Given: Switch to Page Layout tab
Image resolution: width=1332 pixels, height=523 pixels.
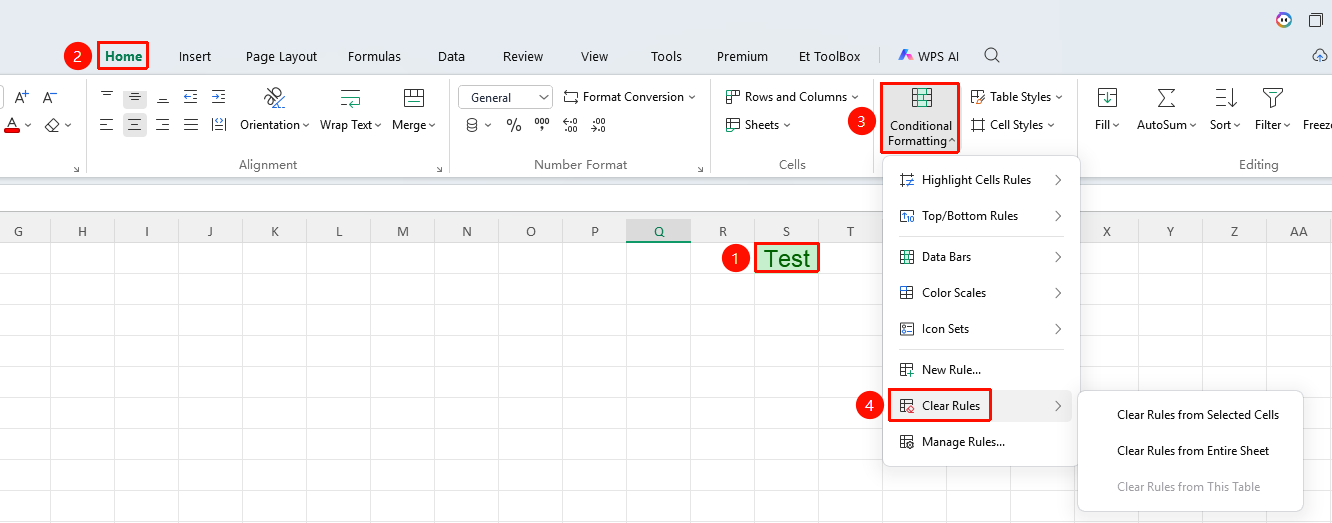Looking at the screenshot, I should [x=281, y=56].
